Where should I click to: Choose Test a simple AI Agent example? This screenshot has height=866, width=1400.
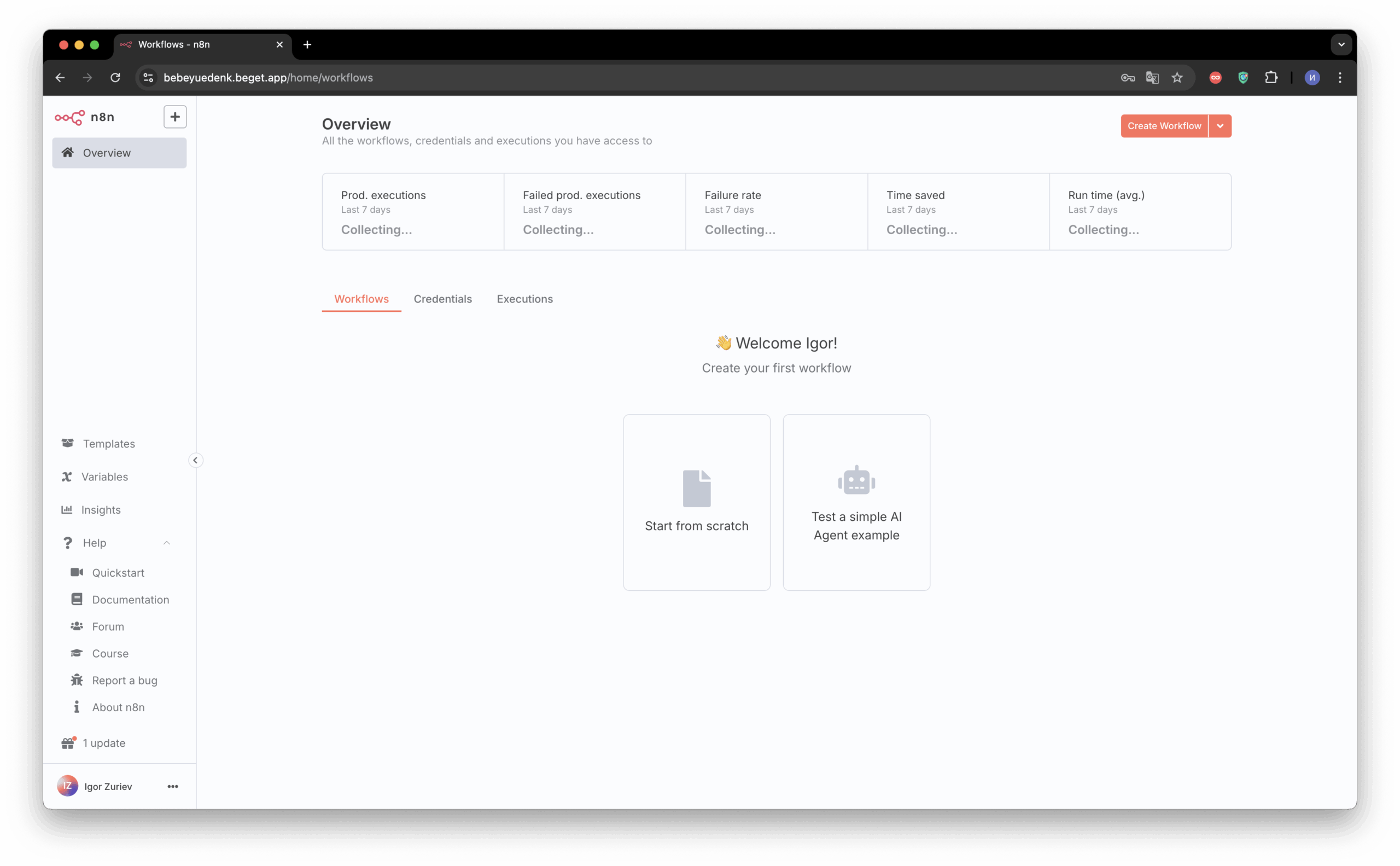click(x=856, y=502)
